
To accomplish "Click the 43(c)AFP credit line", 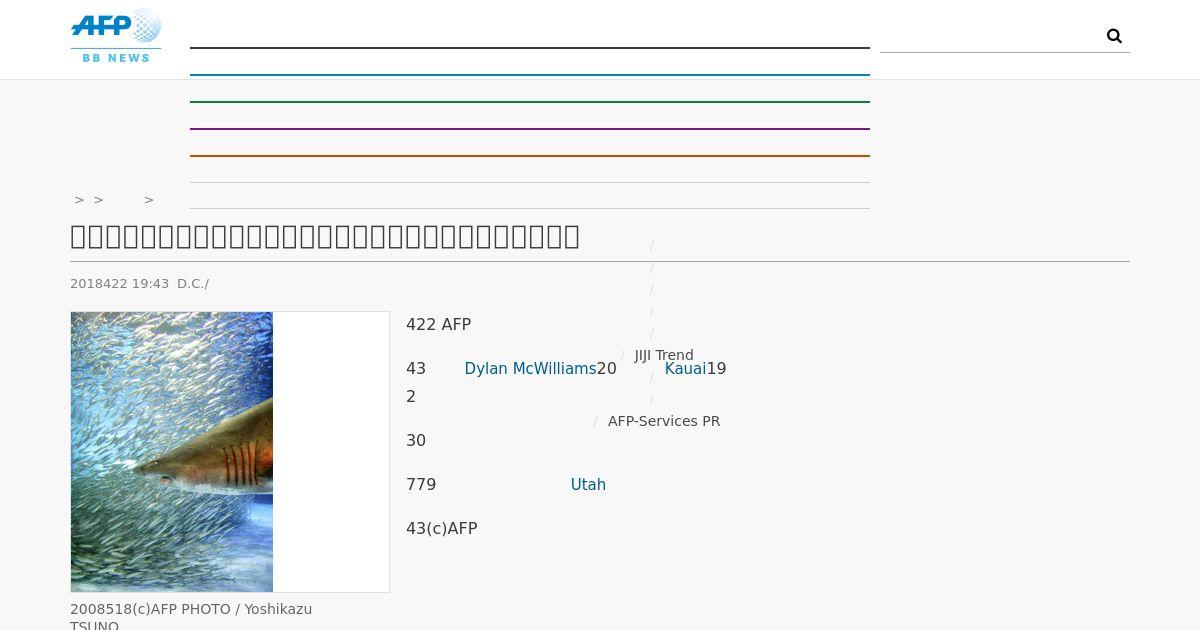I will point(442,529).
